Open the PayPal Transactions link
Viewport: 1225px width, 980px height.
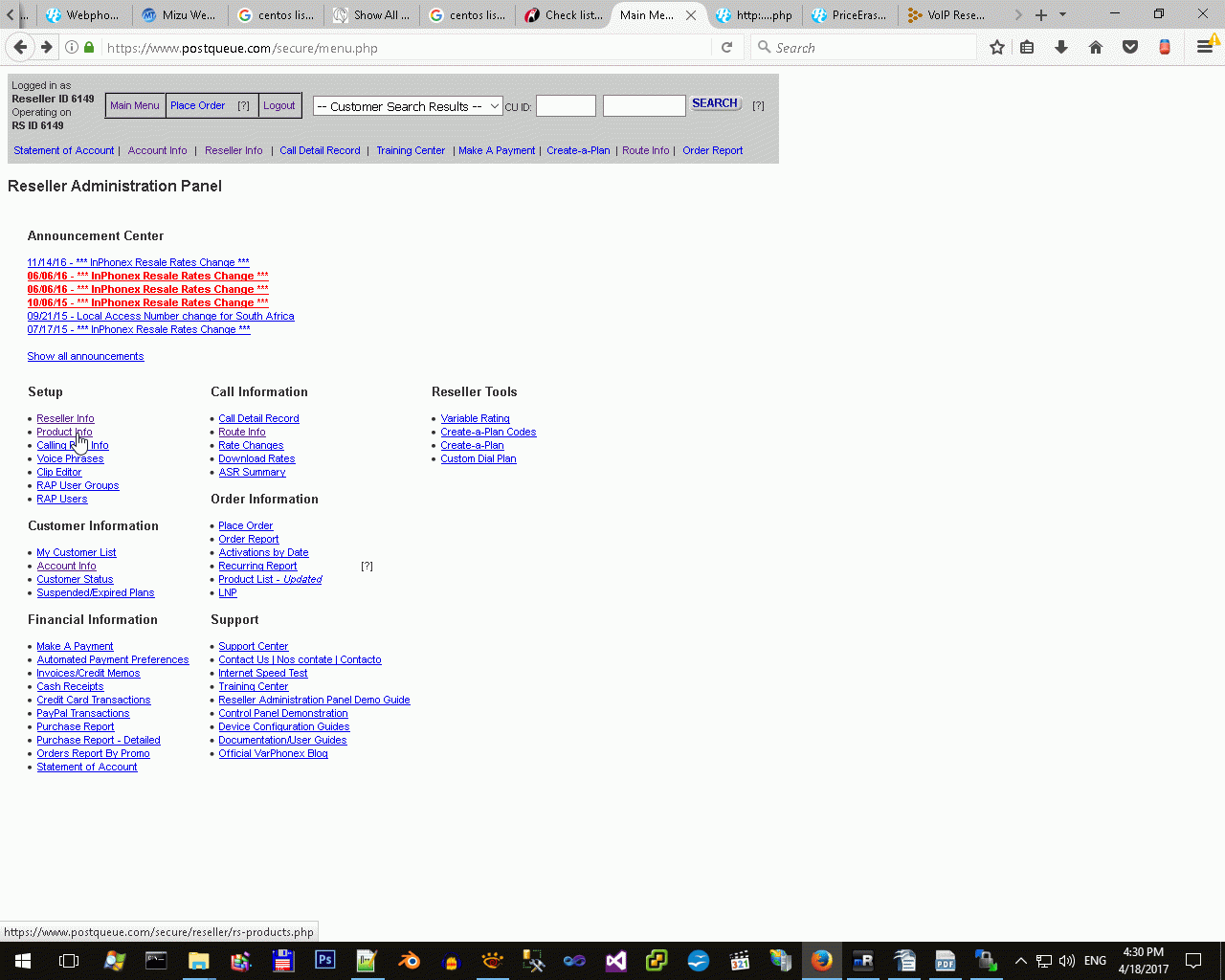[83, 713]
